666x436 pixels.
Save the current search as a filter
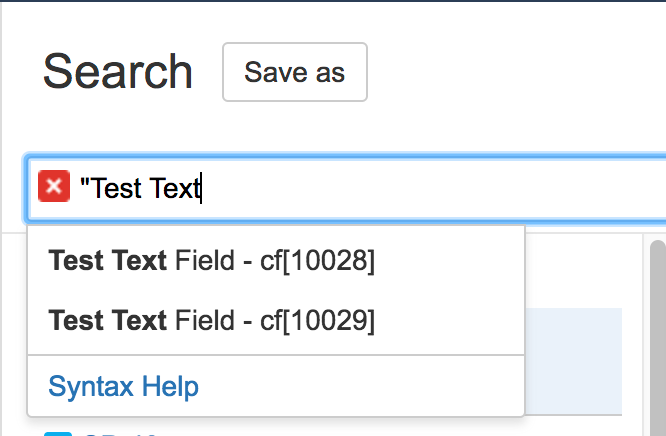coord(295,72)
